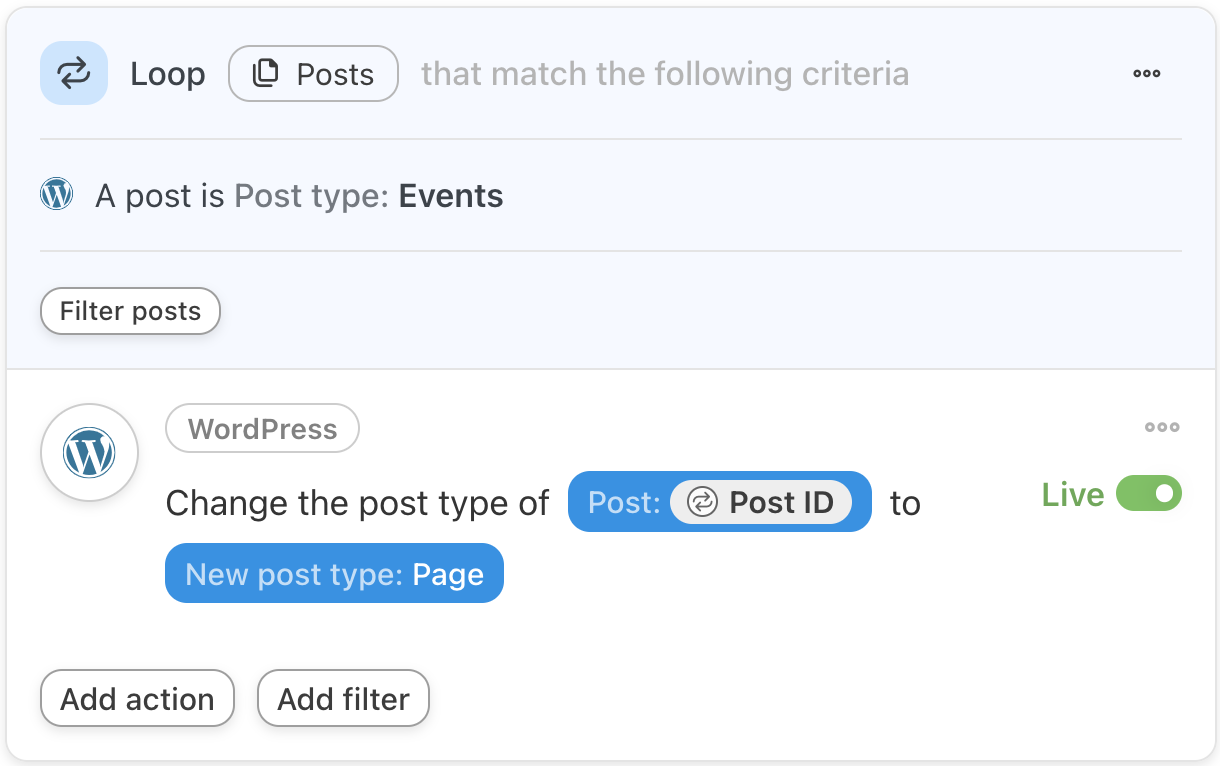Click the WordPress integration label
Image resolution: width=1220 pixels, height=766 pixels.
coord(262,429)
